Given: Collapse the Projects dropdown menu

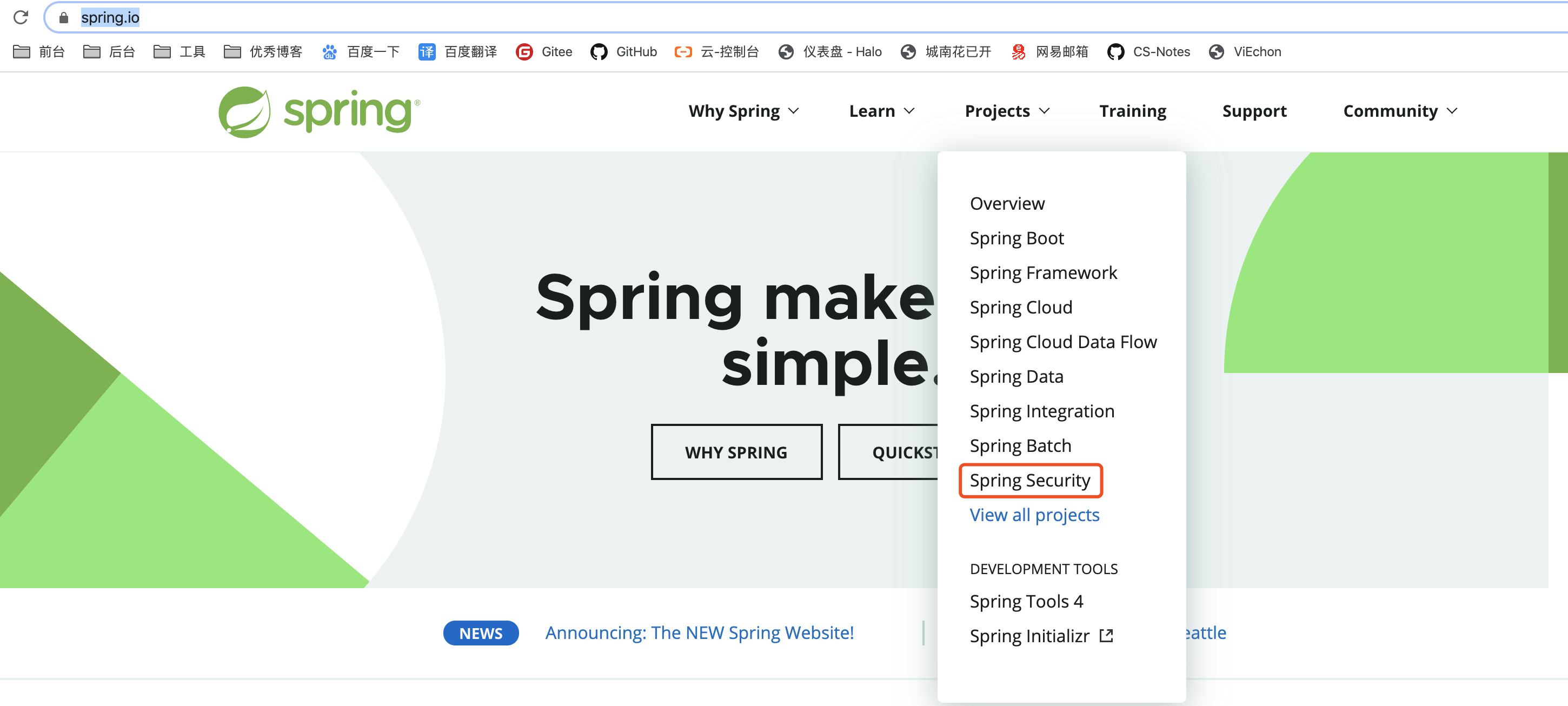Looking at the screenshot, I should click(x=1007, y=111).
